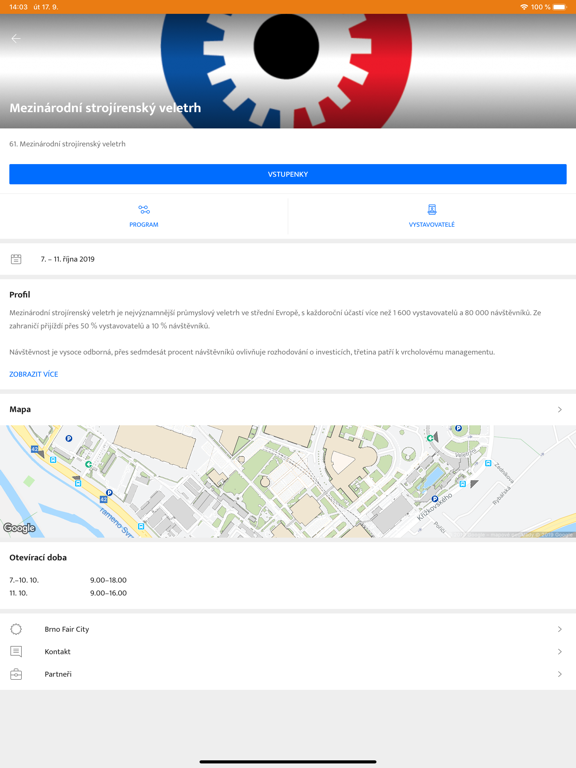Open the PROGRAM section icon

144,210
